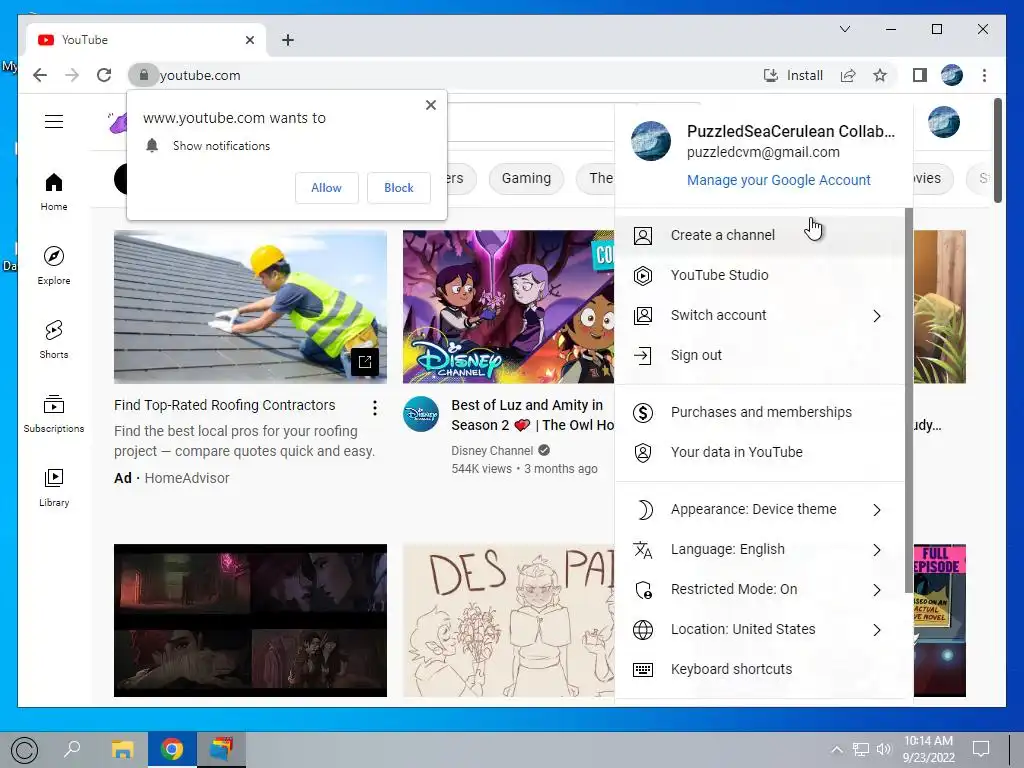The image size is (1024, 768).
Task: Reload the YouTube page
Action: [104, 75]
